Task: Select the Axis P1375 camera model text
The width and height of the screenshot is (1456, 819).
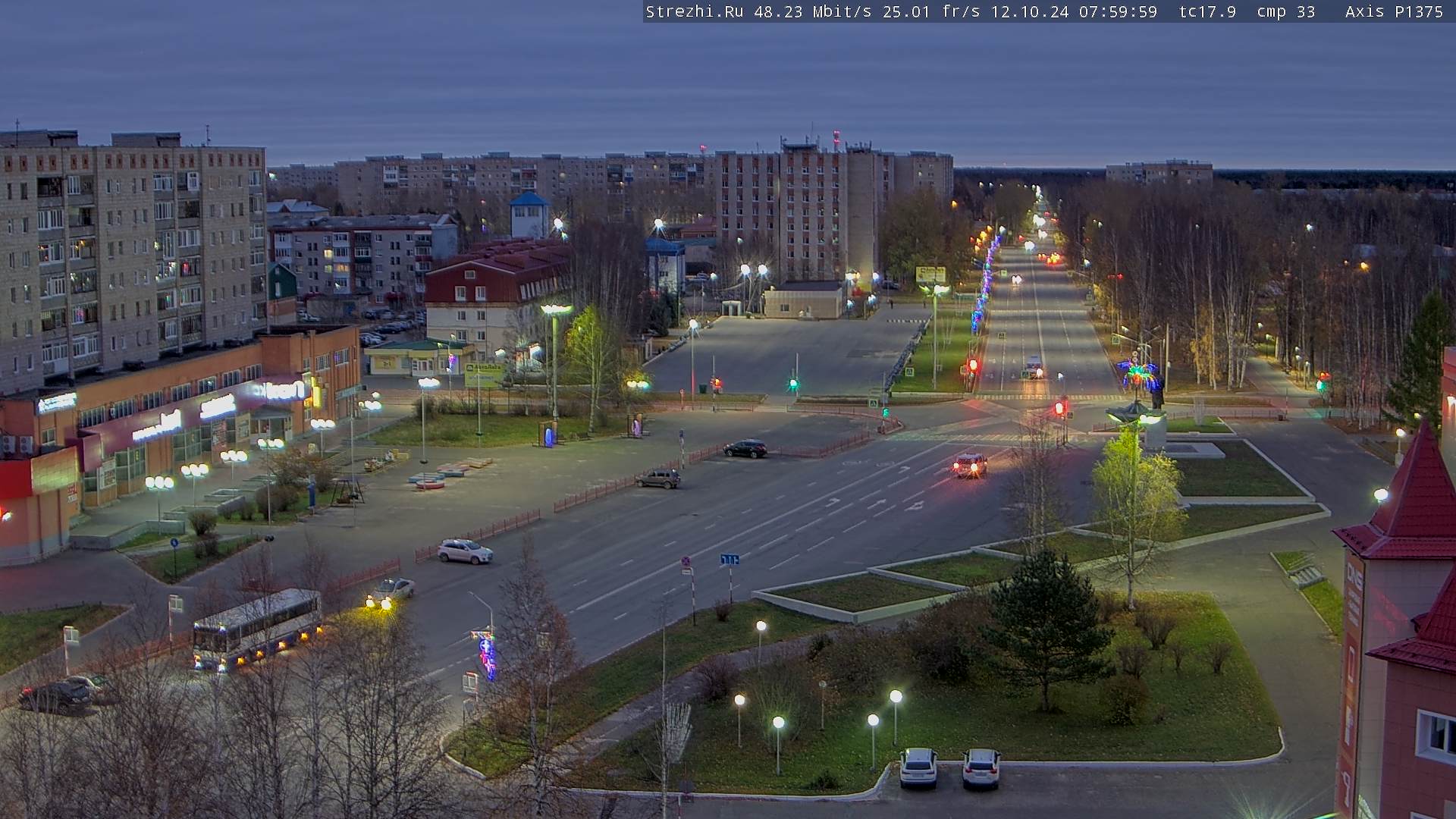Action: click(1394, 11)
